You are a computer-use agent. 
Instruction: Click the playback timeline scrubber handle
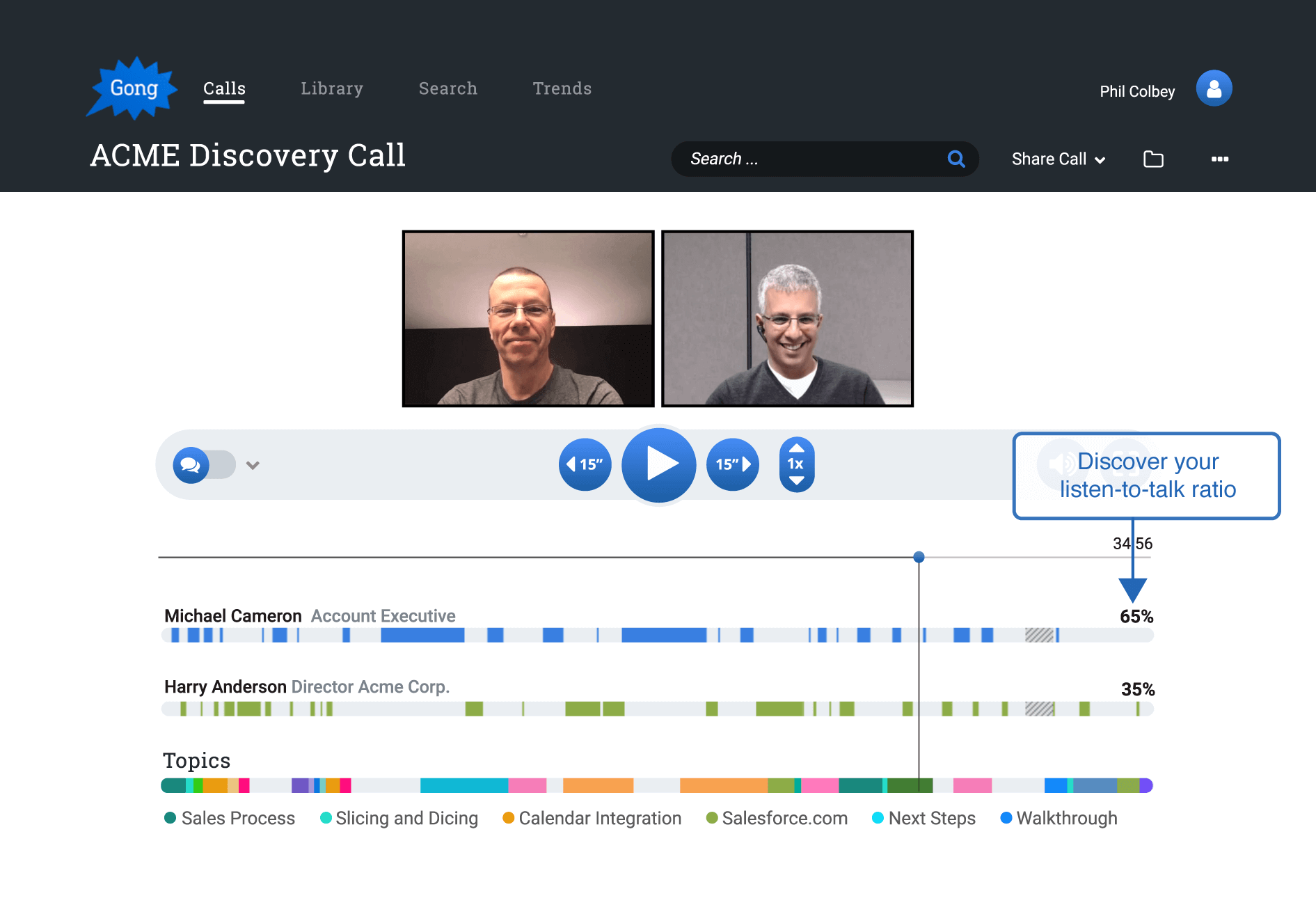tap(919, 557)
